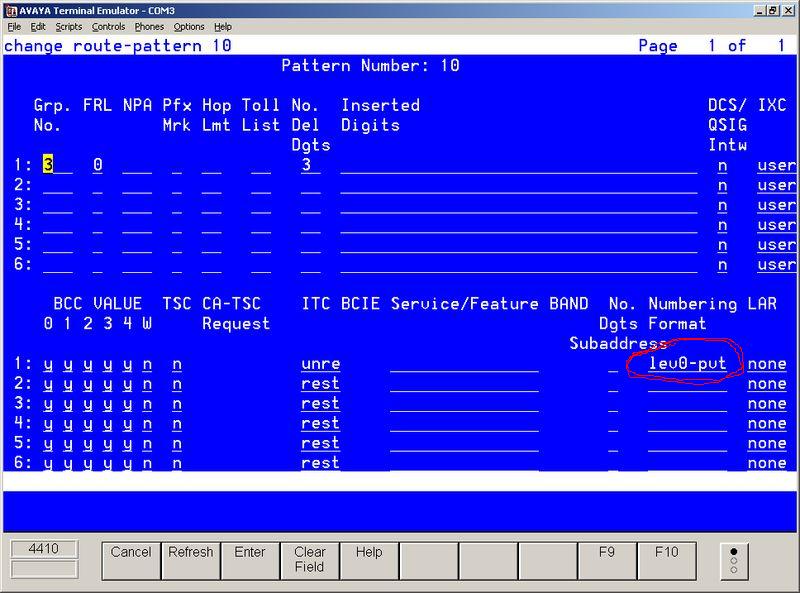Select the No. Del Dgts field showing 3
800x593 pixels.
click(310, 165)
